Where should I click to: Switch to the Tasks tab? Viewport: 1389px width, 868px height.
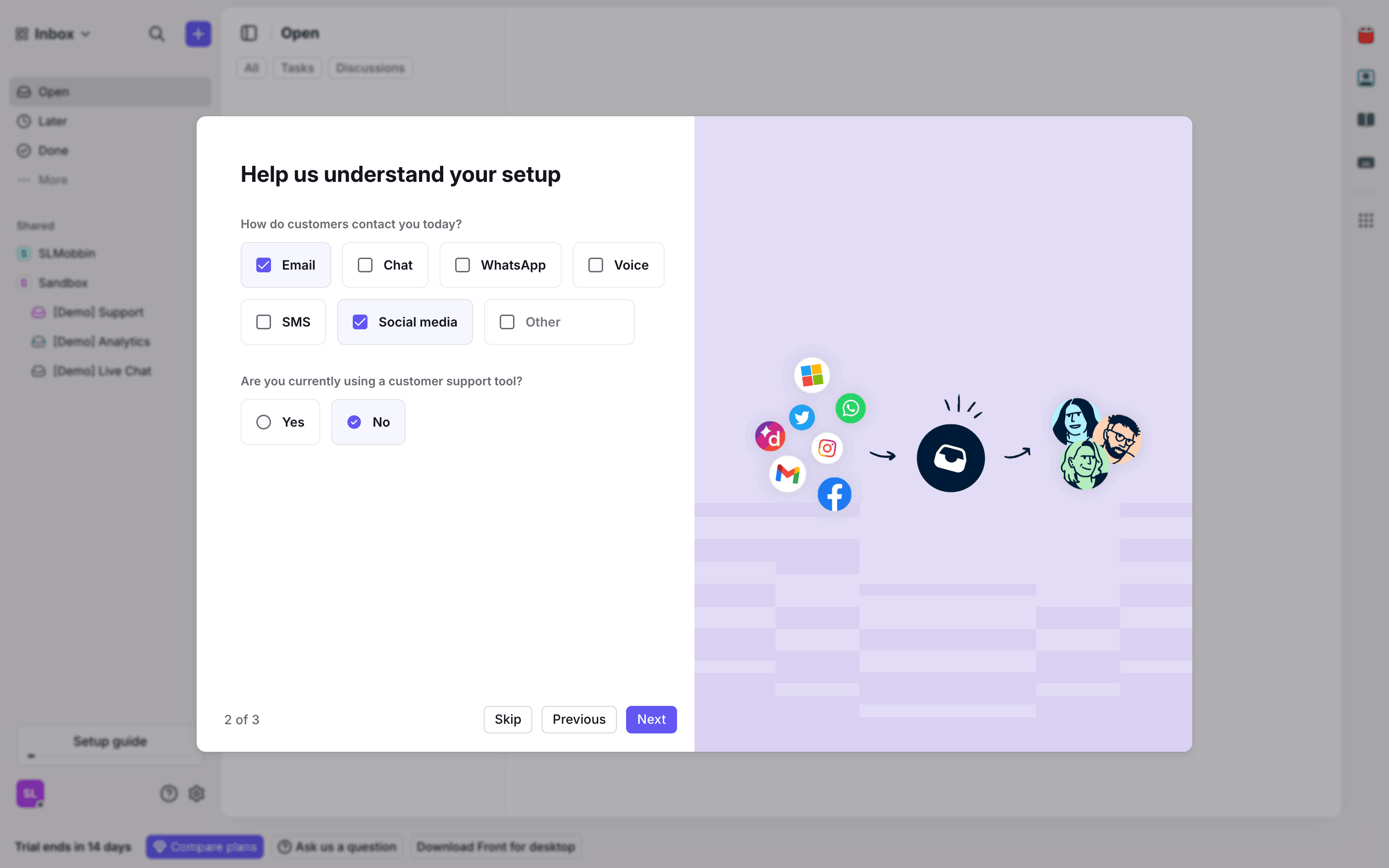[297, 68]
